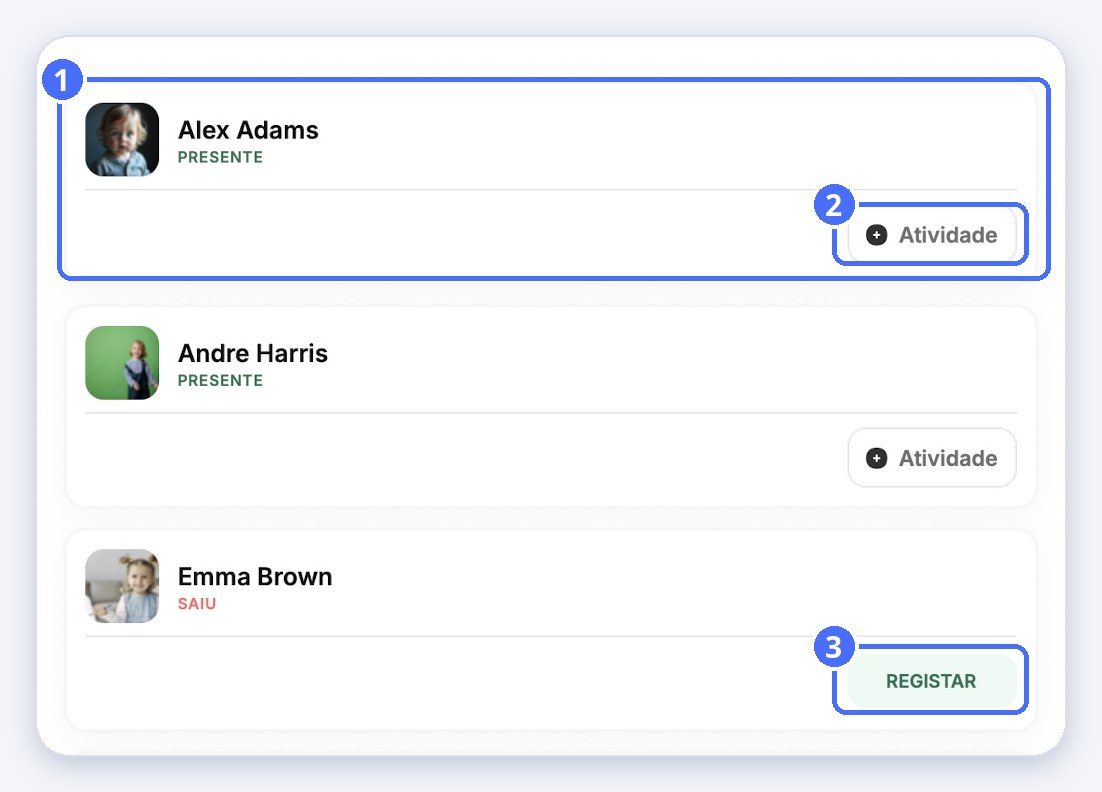Screen dimensions: 1102x792
Task: Click REGISTAR for Emma Brown
Action: coord(932,681)
